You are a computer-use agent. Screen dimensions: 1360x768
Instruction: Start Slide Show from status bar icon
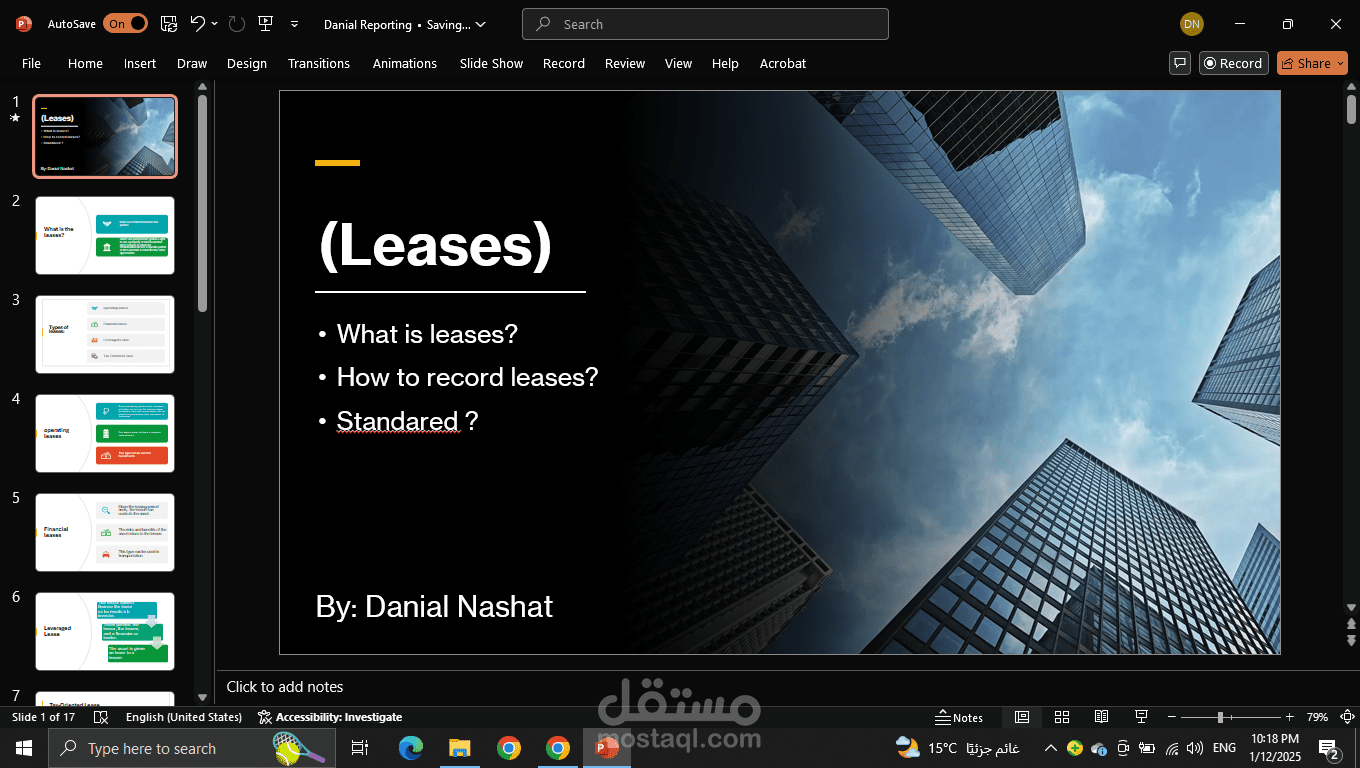pyautogui.click(x=1141, y=717)
